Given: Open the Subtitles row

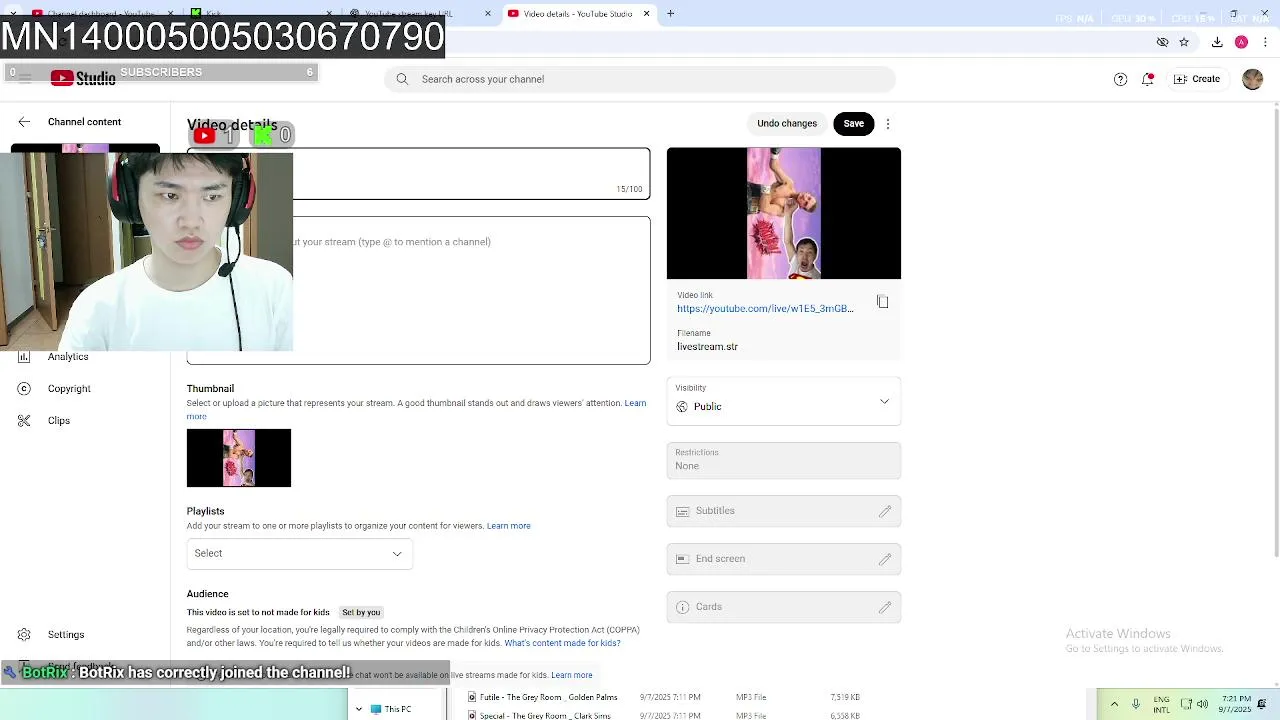Looking at the screenshot, I should coord(784,511).
